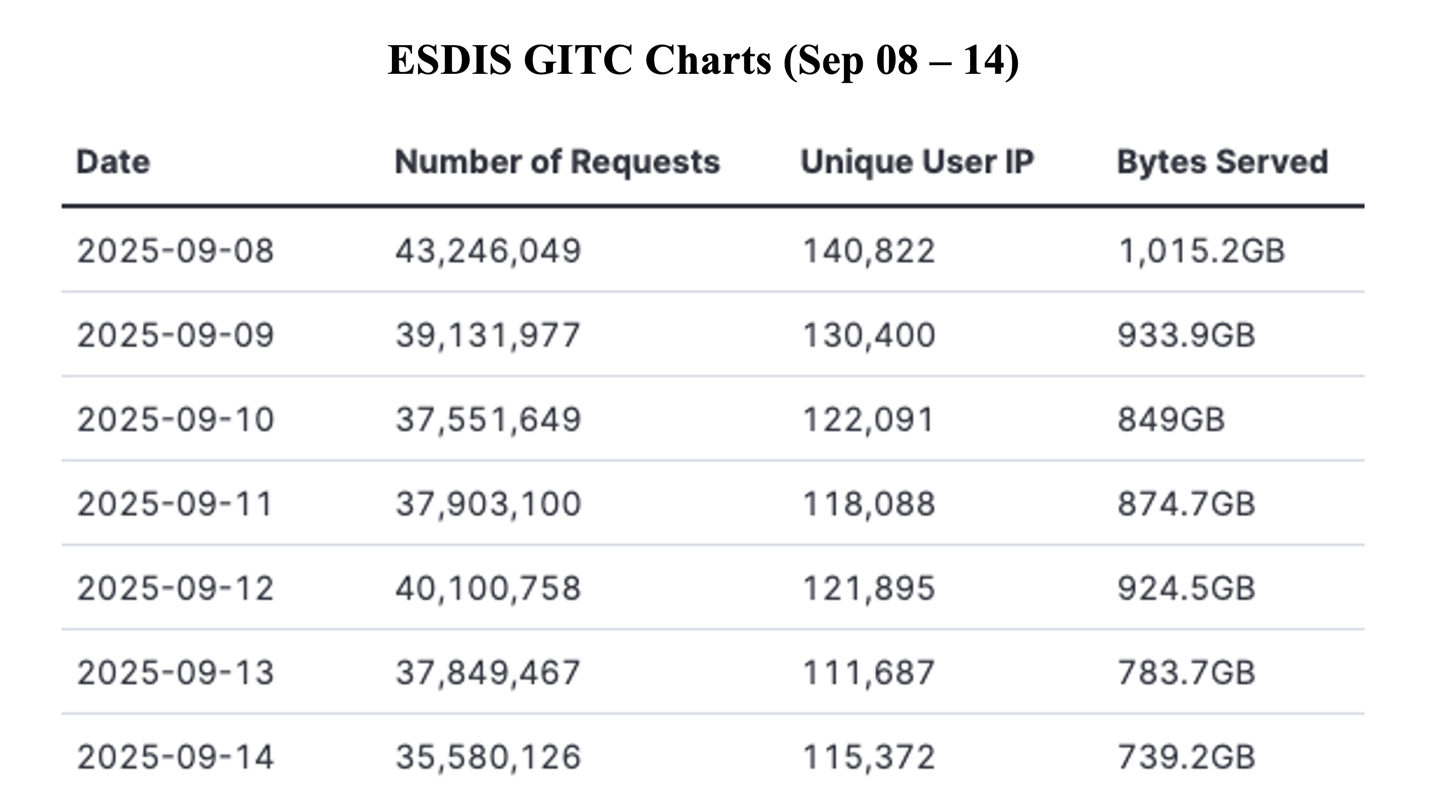1456x812 pixels.
Task: Click the ESDIS GITC Charts title
Action: (x=703, y=60)
